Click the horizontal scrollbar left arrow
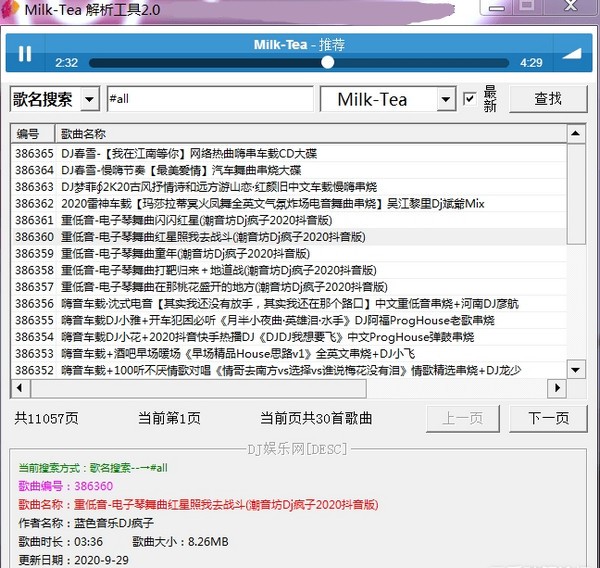The image size is (600, 568). coord(20,390)
